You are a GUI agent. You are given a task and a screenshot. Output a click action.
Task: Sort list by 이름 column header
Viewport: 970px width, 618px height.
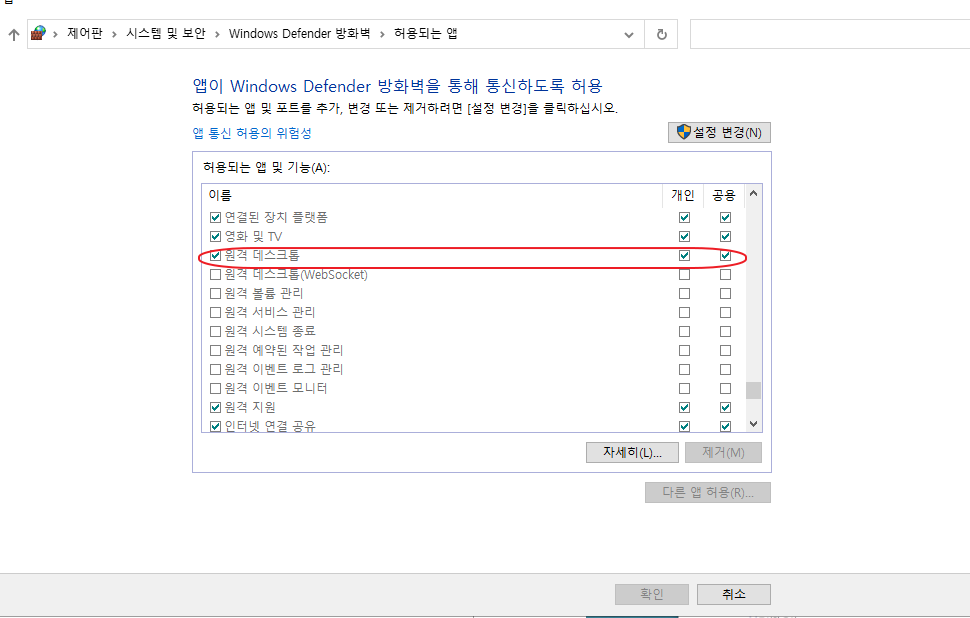coord(220,195)
